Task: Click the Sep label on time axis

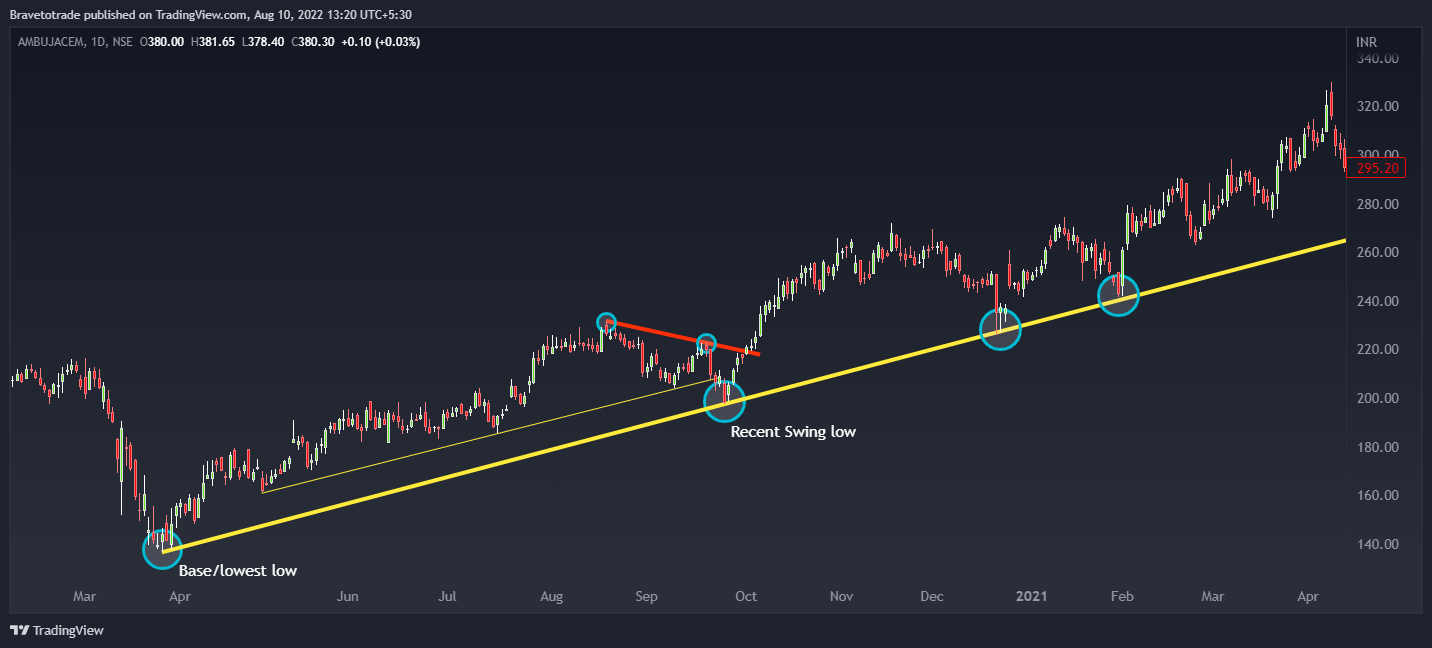Action: click(647, 597)
